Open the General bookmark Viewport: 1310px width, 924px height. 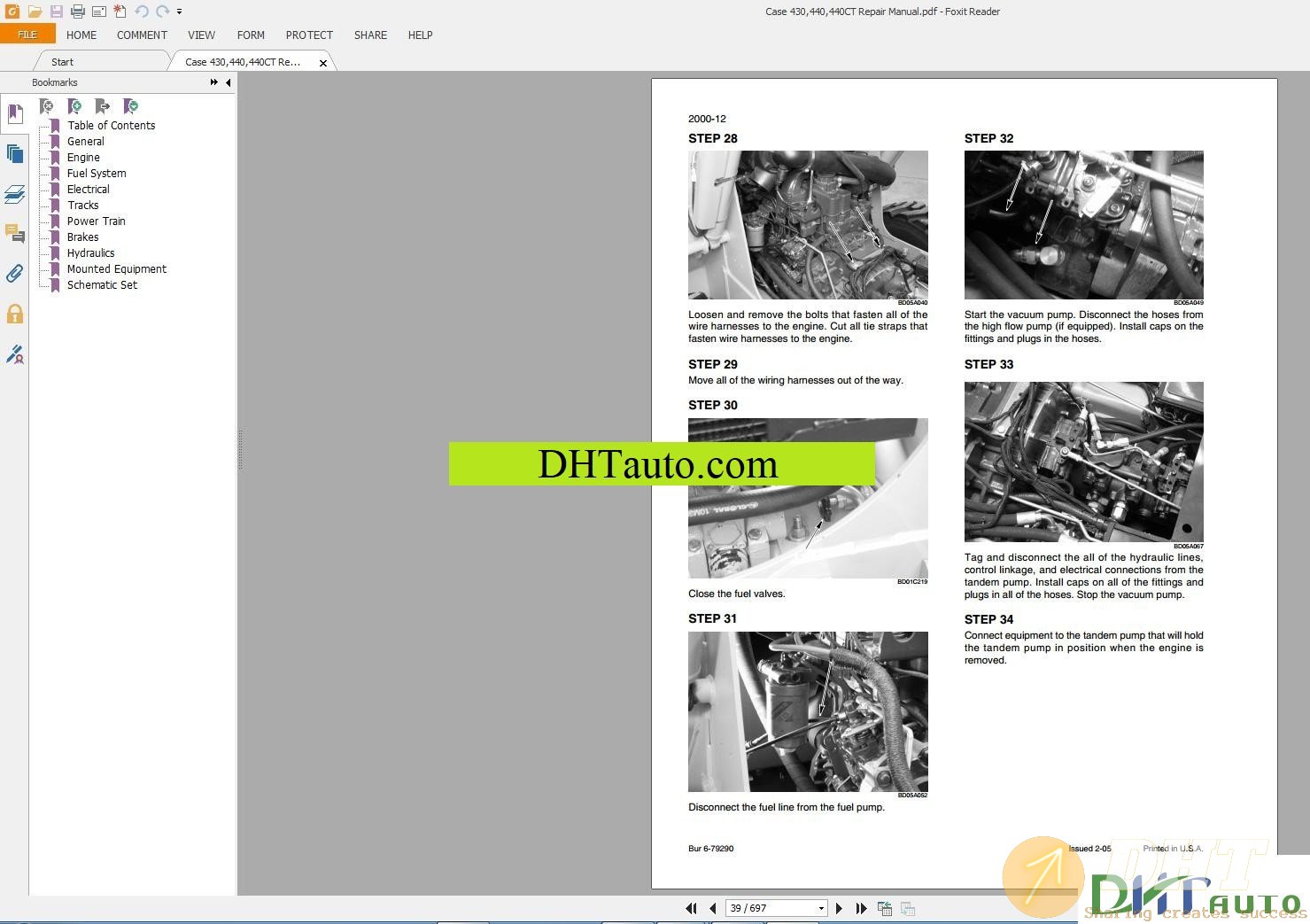tap(86, 142)
